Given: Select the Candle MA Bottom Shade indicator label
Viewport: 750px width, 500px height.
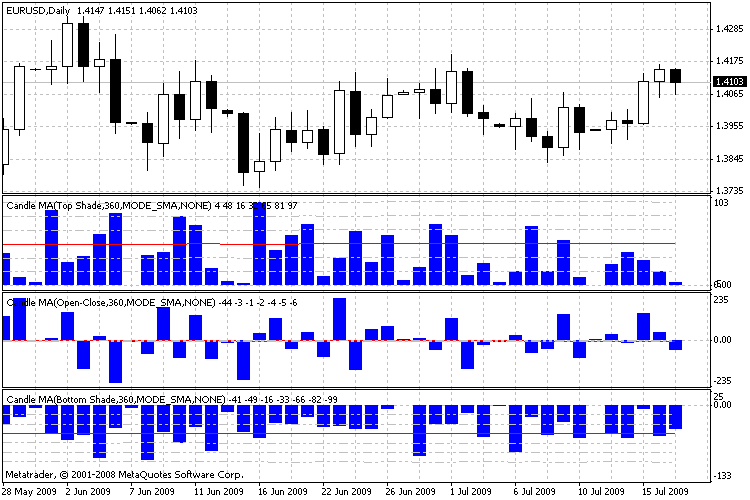Looking at the screenshot, I should pos(115,399).
